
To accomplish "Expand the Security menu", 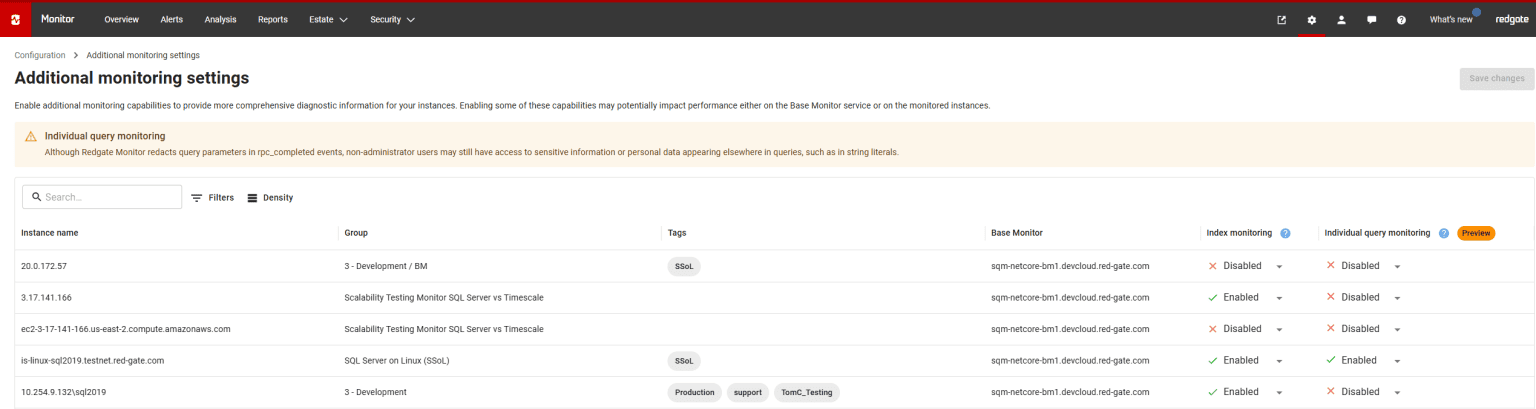I will point(392,20).
